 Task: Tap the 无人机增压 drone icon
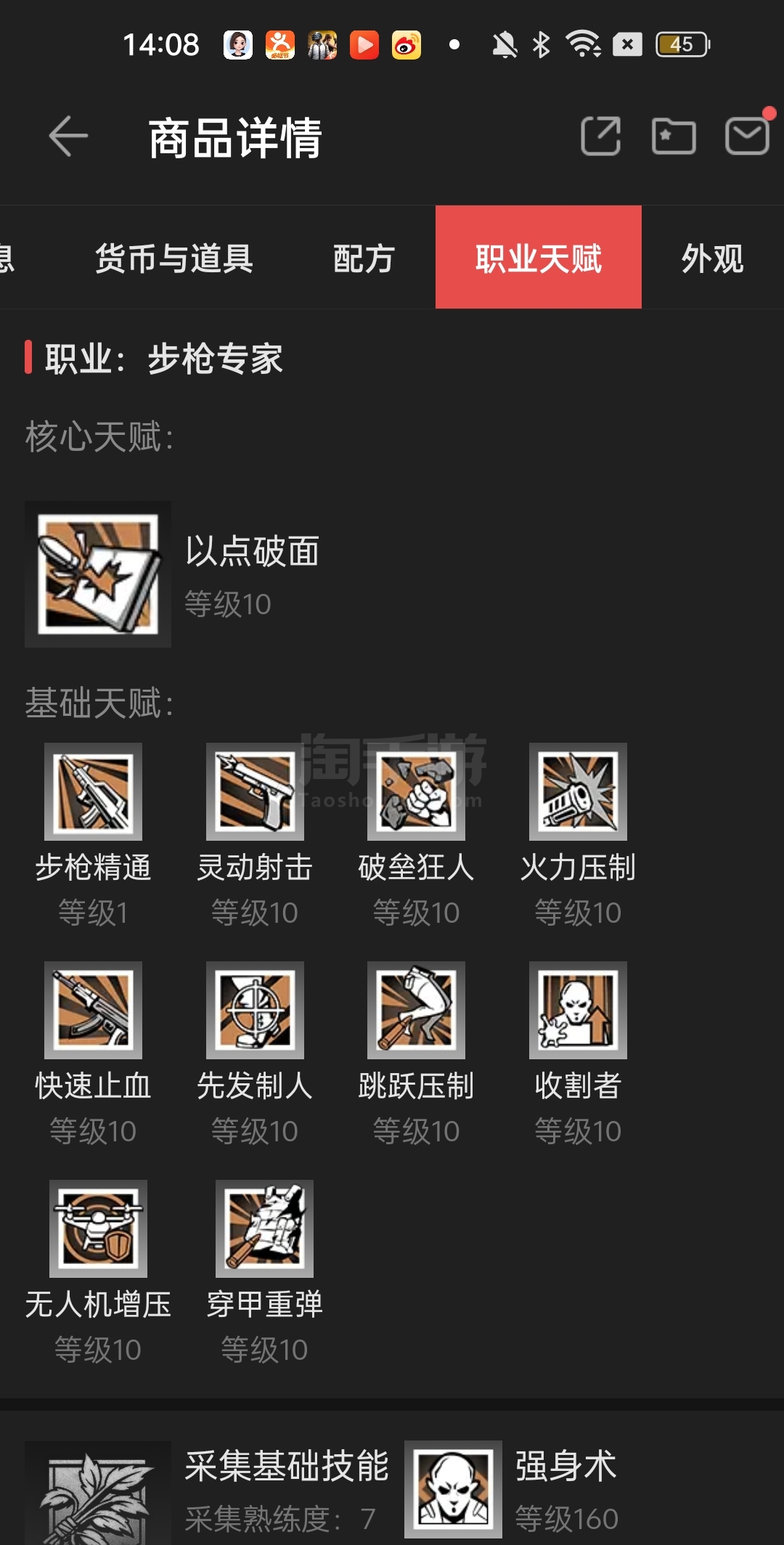coord(98,1228)
